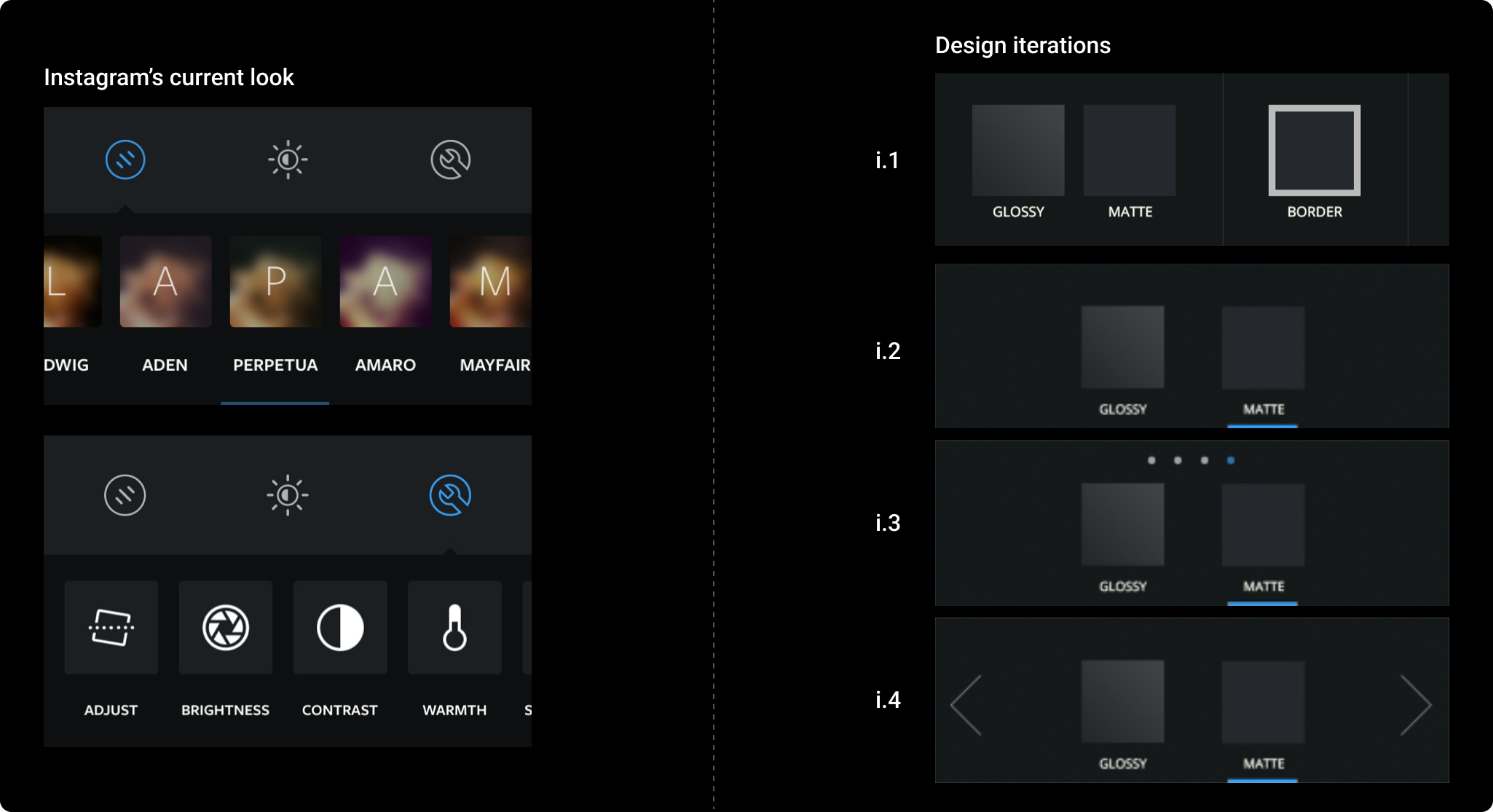
Task: Open the wrench tools icon in top panel
Action: click(x=450, y=159)
